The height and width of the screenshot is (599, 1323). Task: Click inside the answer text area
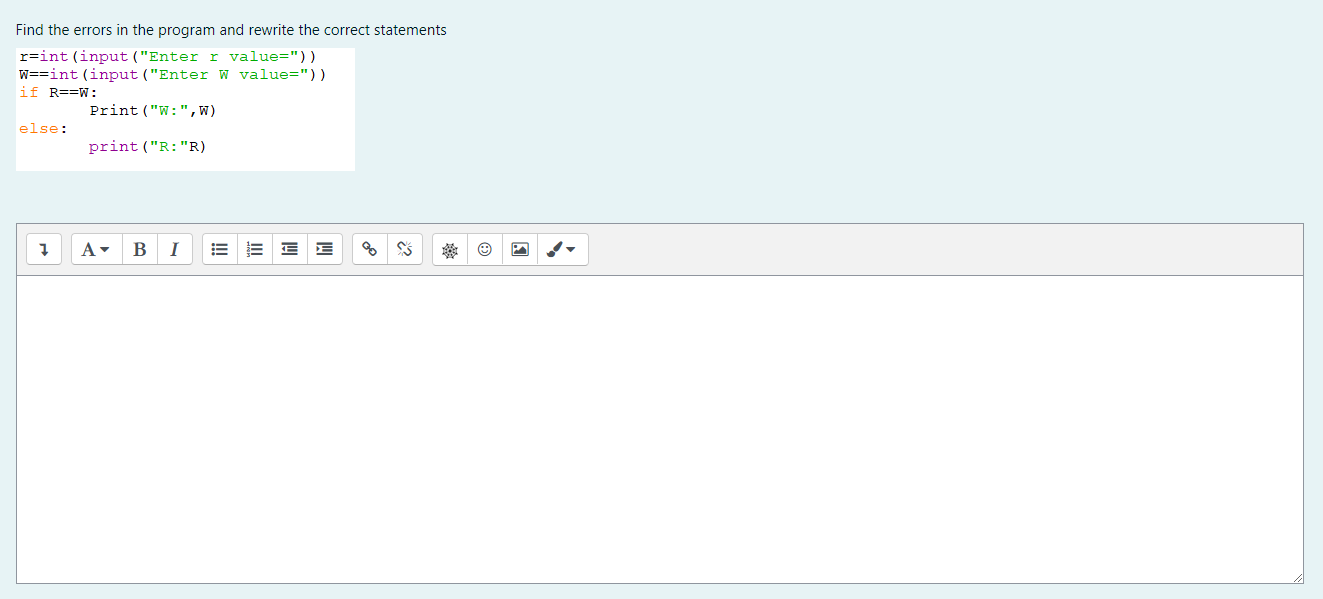[x=660, y=429]
